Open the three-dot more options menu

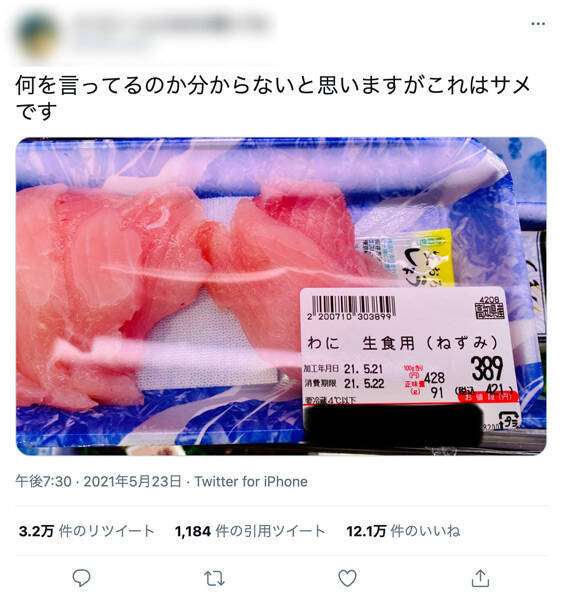(x=538, y=24)
